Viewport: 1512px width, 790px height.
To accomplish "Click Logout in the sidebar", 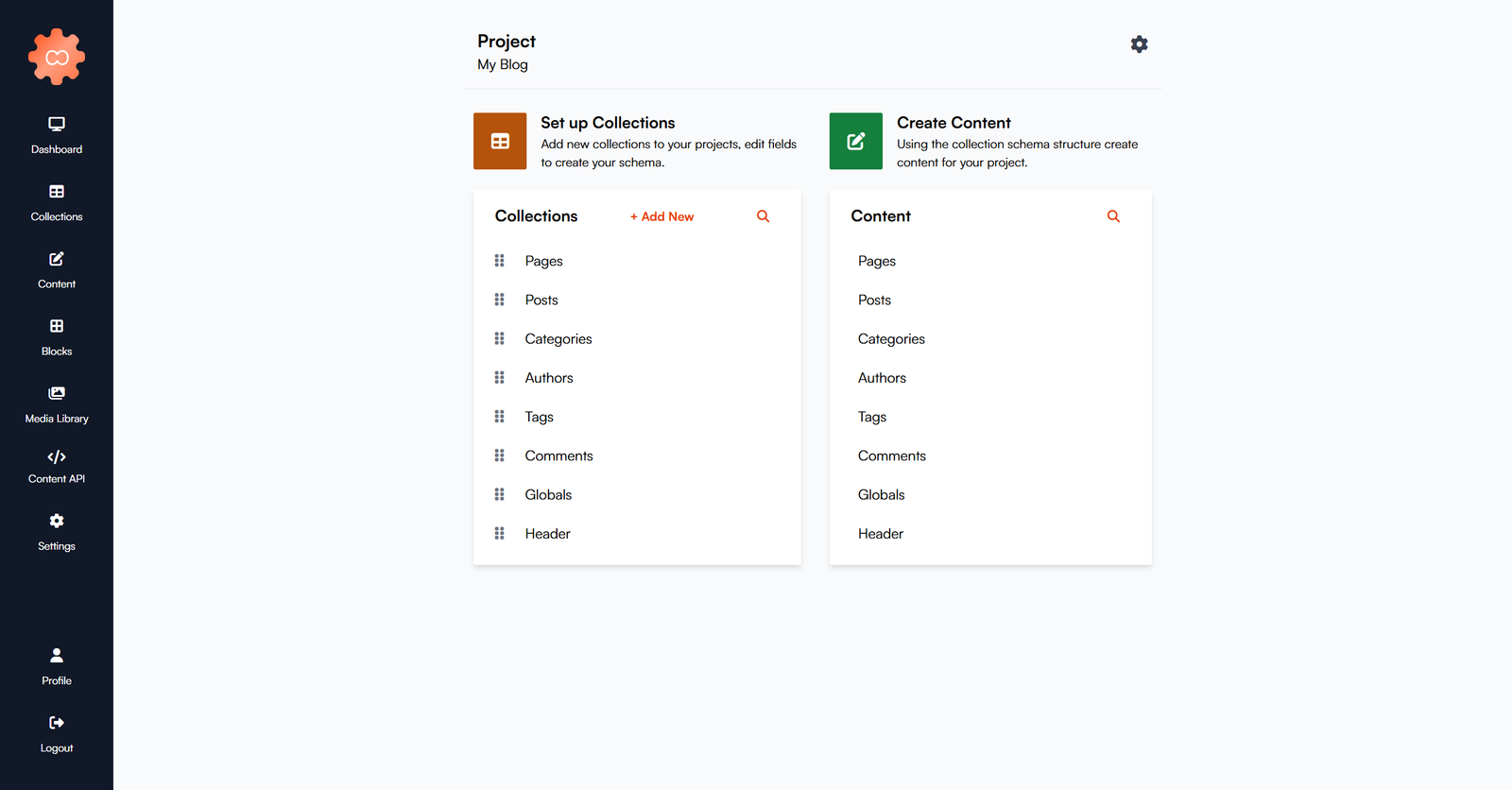I will (57, 734).
